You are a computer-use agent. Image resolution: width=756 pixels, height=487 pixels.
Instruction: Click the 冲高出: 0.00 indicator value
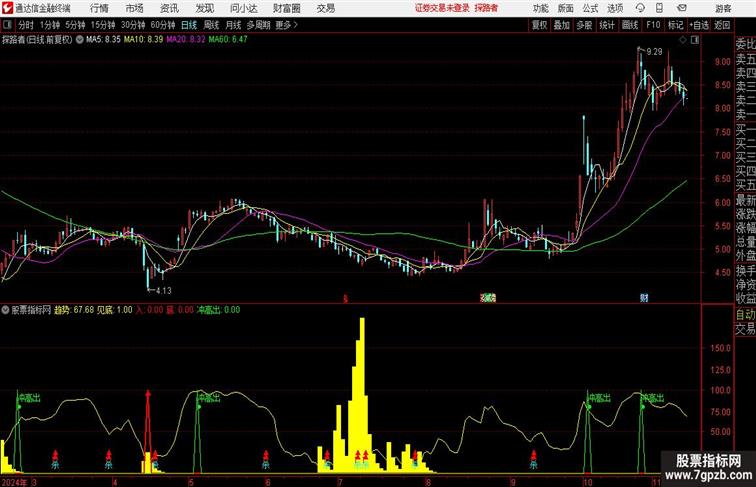pos(218,310)
